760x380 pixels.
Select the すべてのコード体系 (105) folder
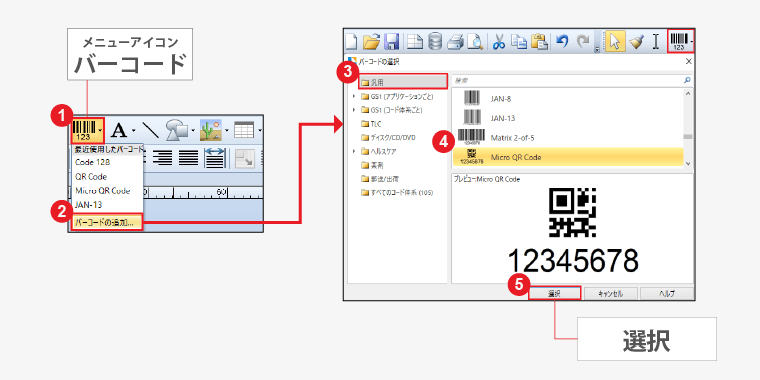click(397, 192)
